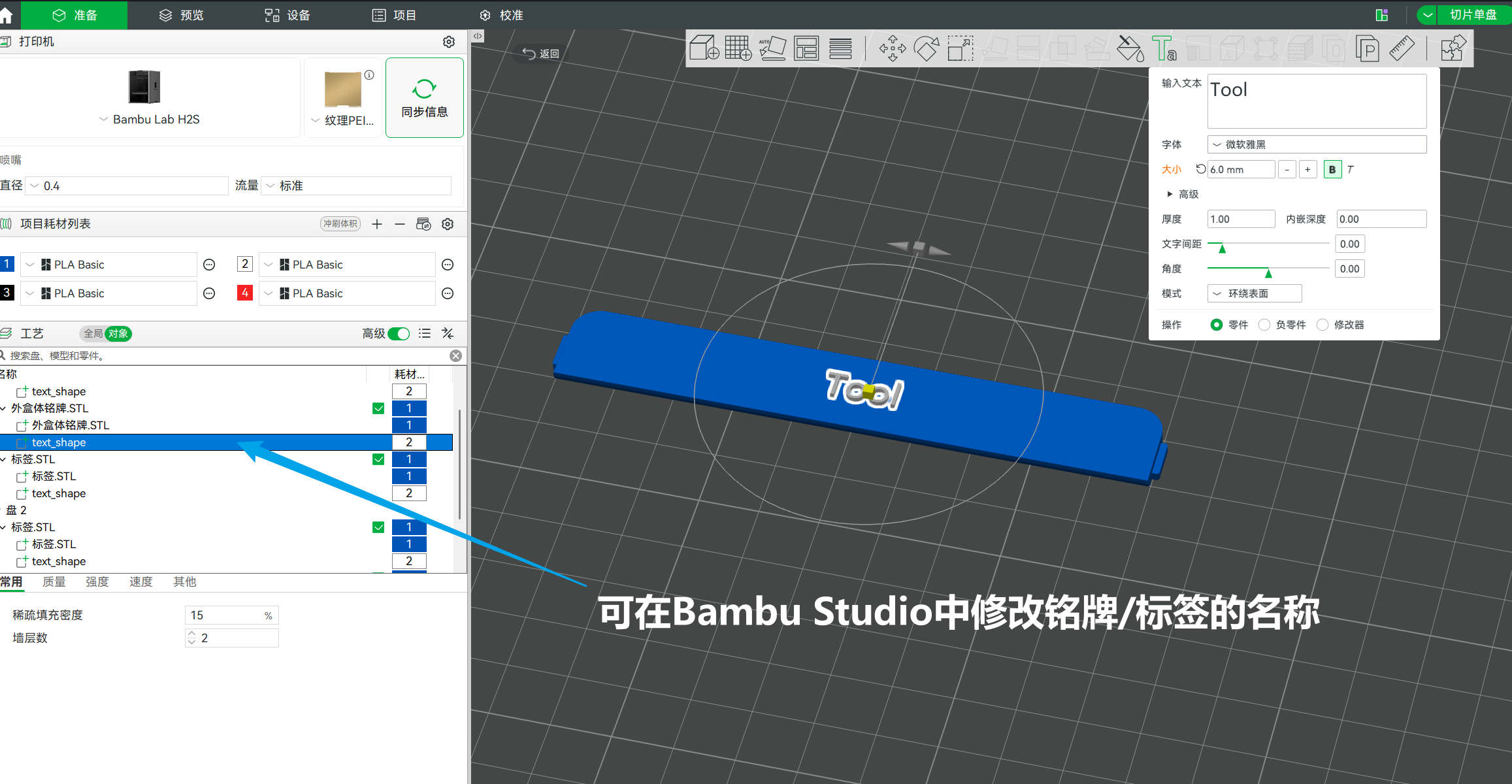The width and height of the screenshot is (1512, 784).
Task: Click the Auto orient icon
Action: pyautogui.click(x=772, y=48)
